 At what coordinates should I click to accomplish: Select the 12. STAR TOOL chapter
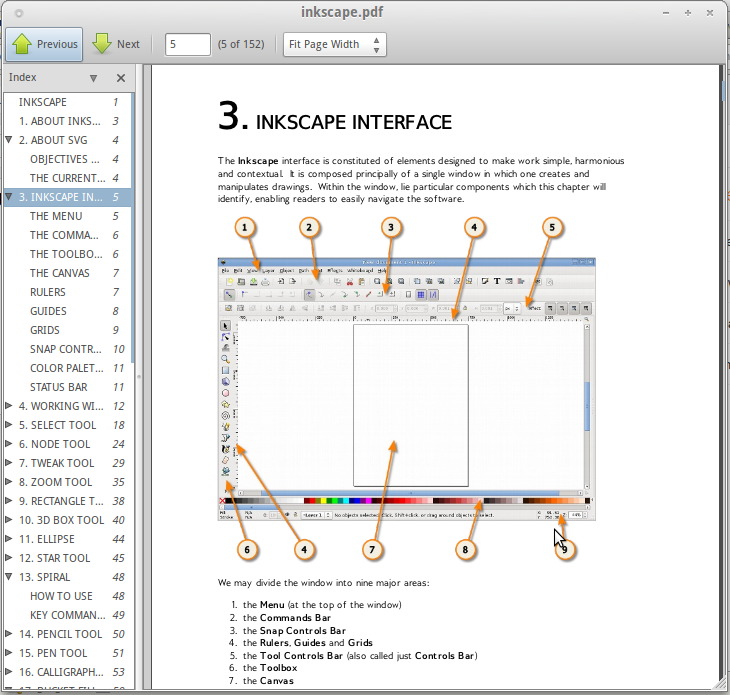[x=68, y=558]
